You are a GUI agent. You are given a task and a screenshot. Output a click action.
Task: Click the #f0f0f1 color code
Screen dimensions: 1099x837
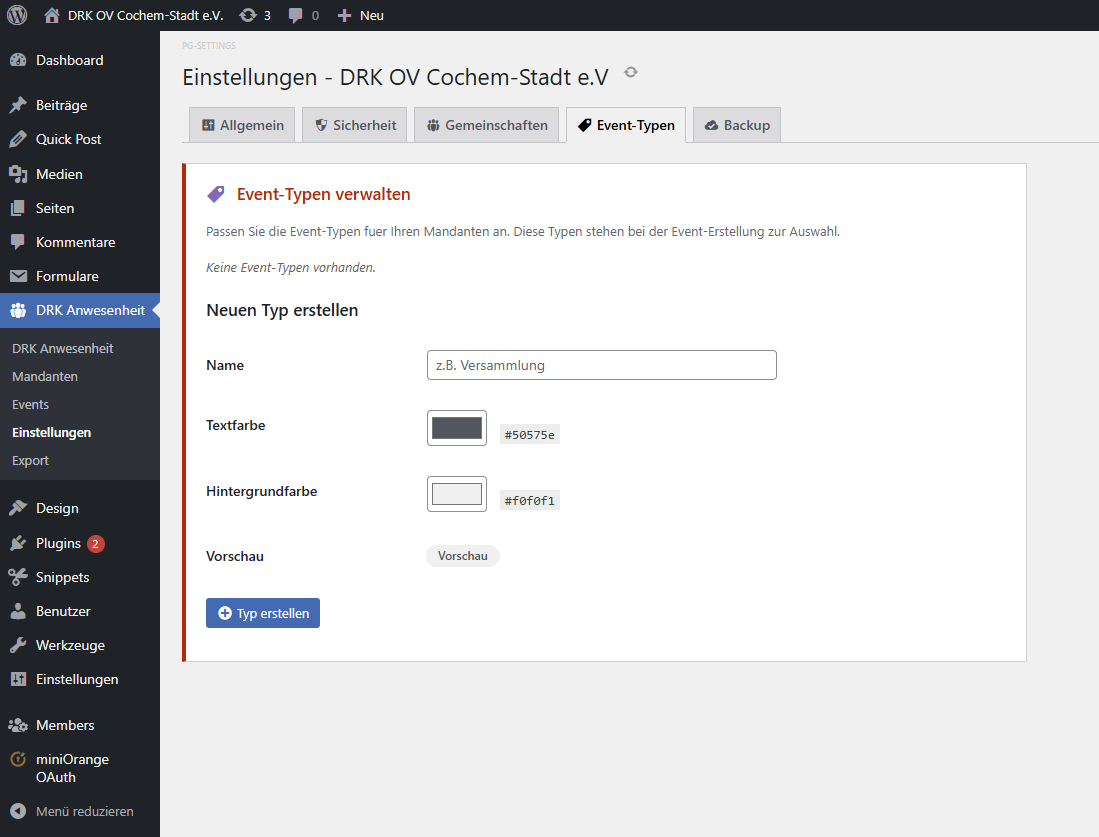coord(530,501)
